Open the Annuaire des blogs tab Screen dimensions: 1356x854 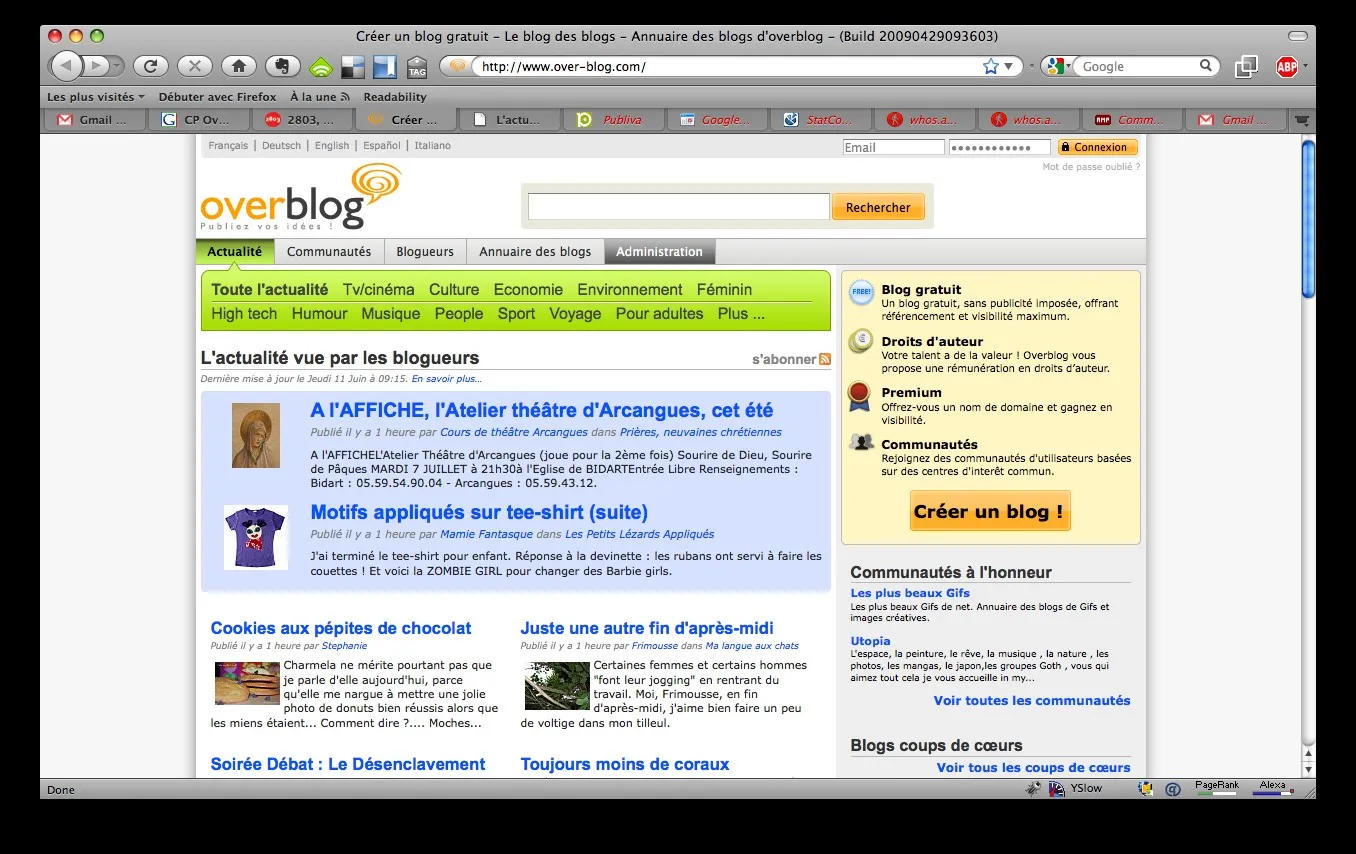pyautogui.click(x=535, y=252)
